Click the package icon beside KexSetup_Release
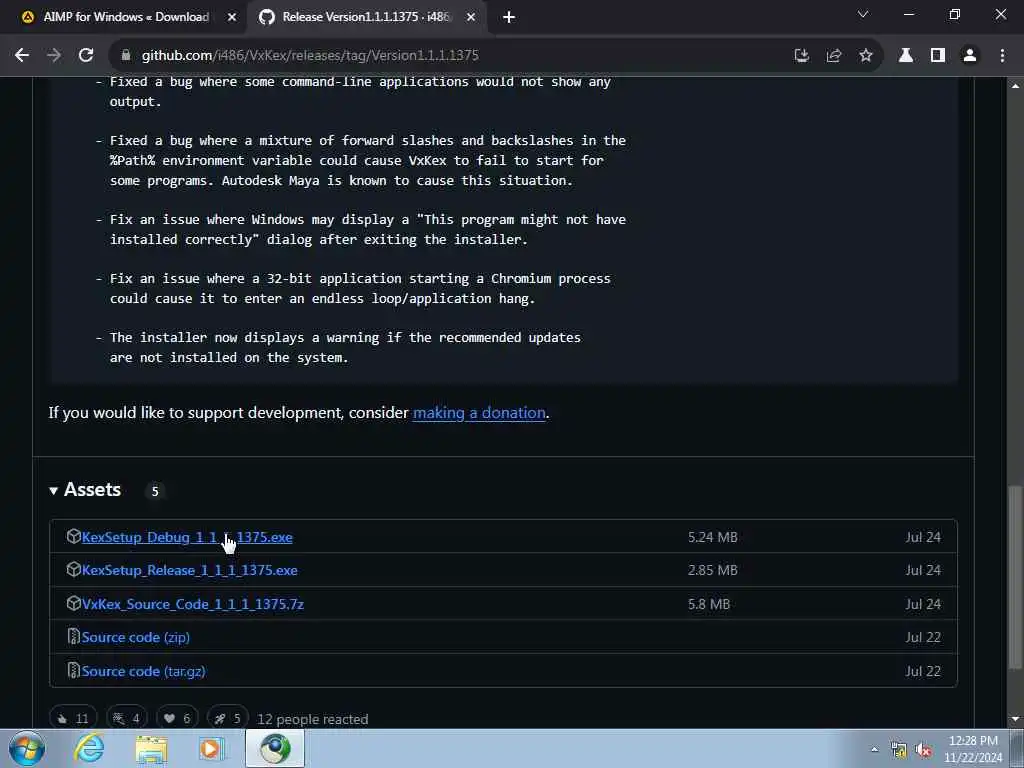The image size is (1024, 768). tap(74, 569)
